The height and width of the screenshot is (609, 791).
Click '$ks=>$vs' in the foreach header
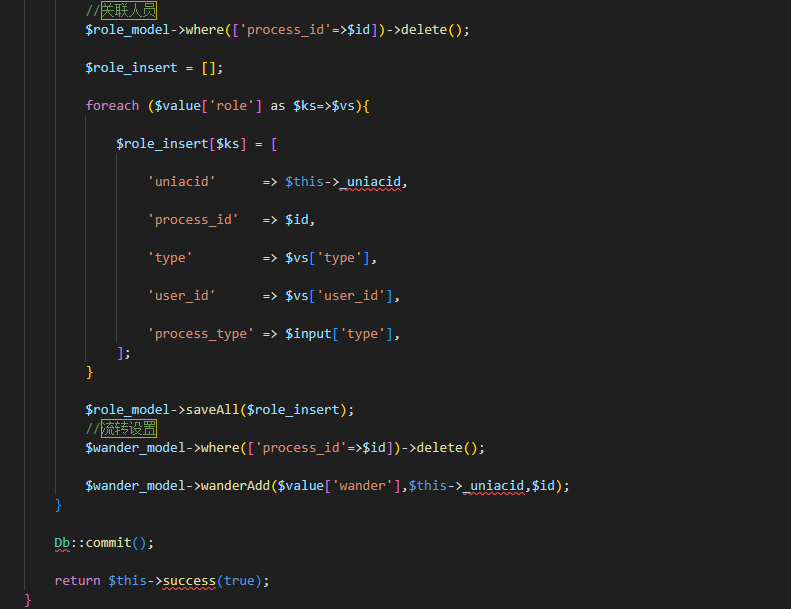click(x=324, y=105)
